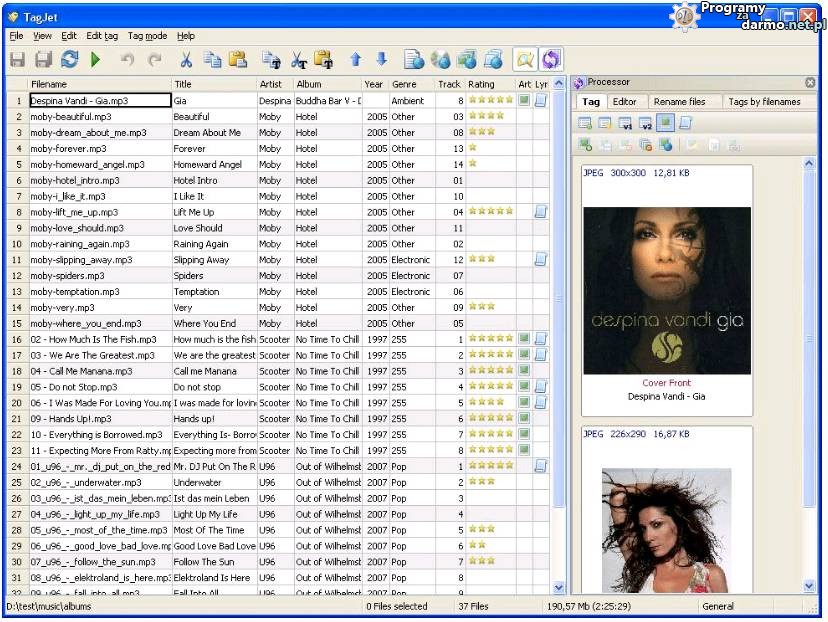Click the lyrics page icon in Processor panel
The height and width of the screenshot is (622, 828).
click(x=685, y=124)
